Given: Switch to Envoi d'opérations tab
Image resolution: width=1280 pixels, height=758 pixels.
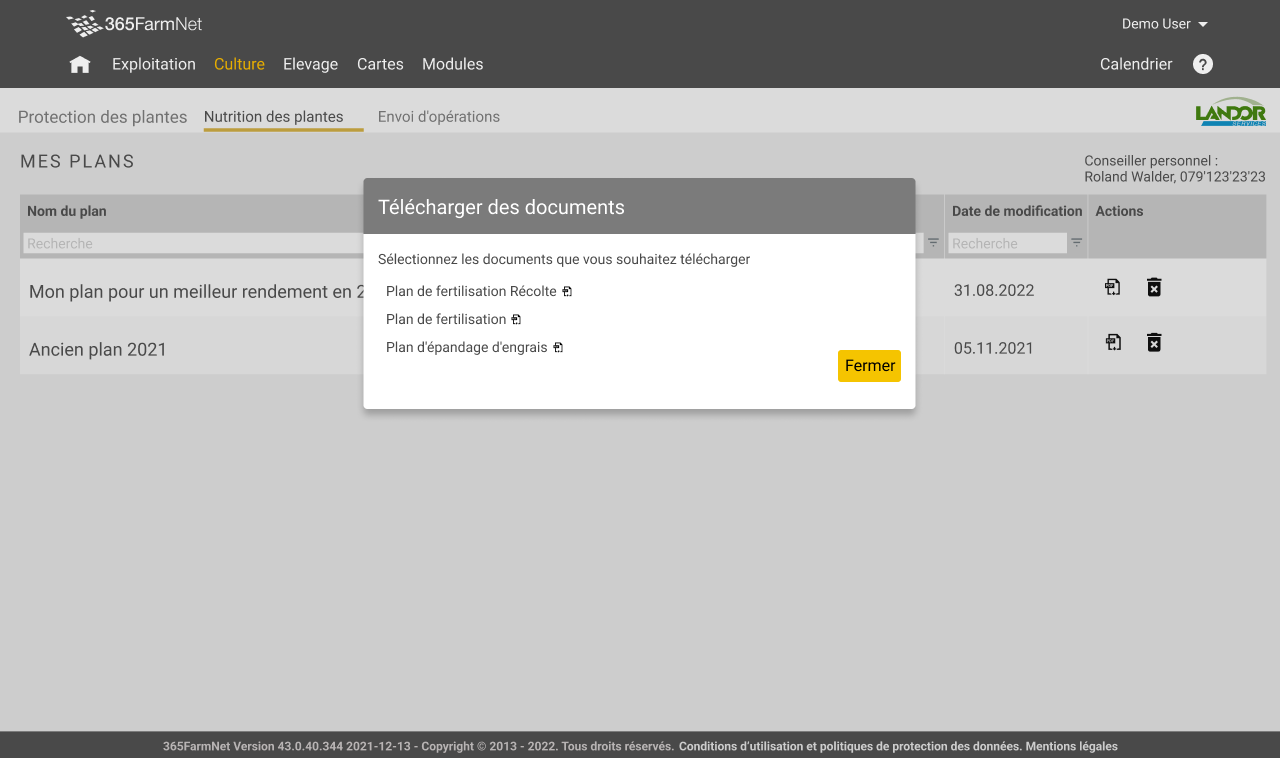Looking at the screenshot, I should coord(438,117).
